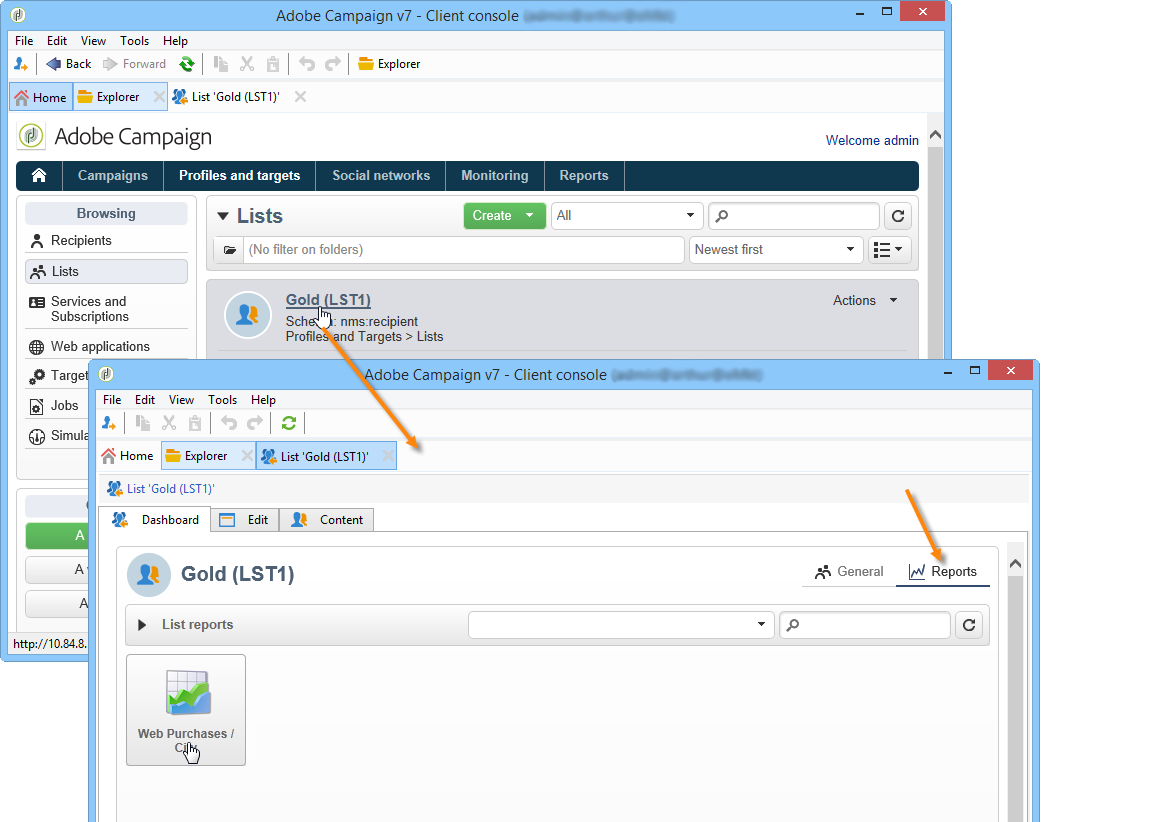Click No filter on folders field
This screenshot has height=822, width=1150.
click(x=464, y=250)
